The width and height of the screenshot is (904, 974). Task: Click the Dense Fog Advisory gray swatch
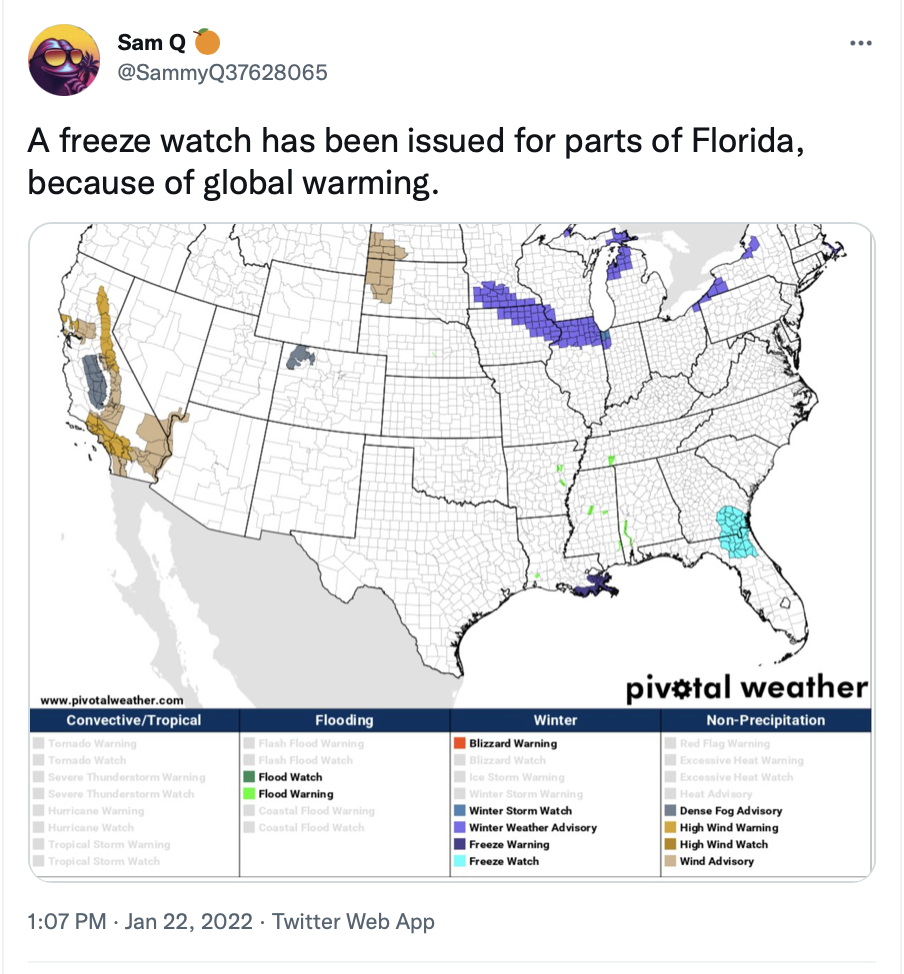(670, 811)
